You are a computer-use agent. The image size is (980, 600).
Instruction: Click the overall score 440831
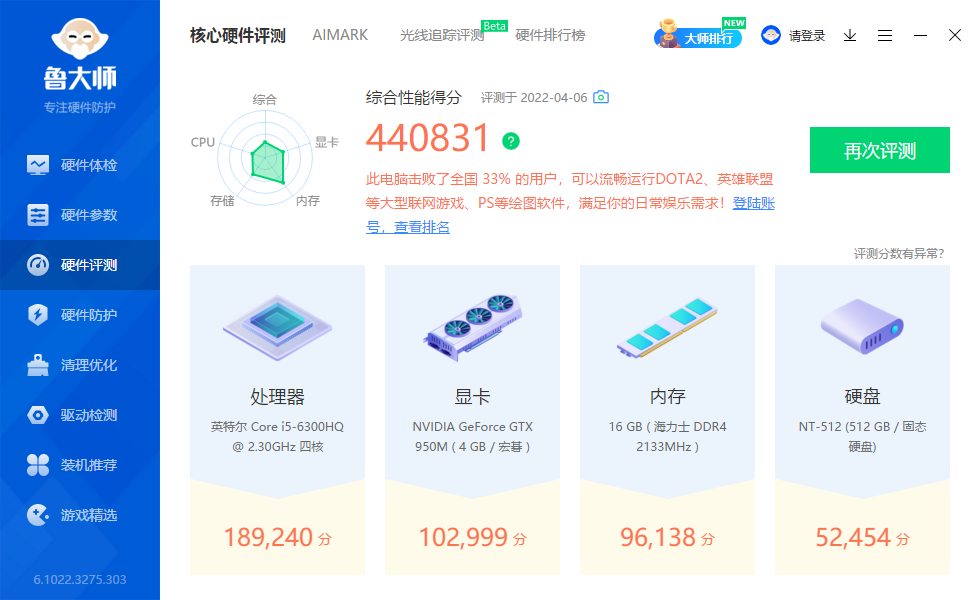coord(428,138)
